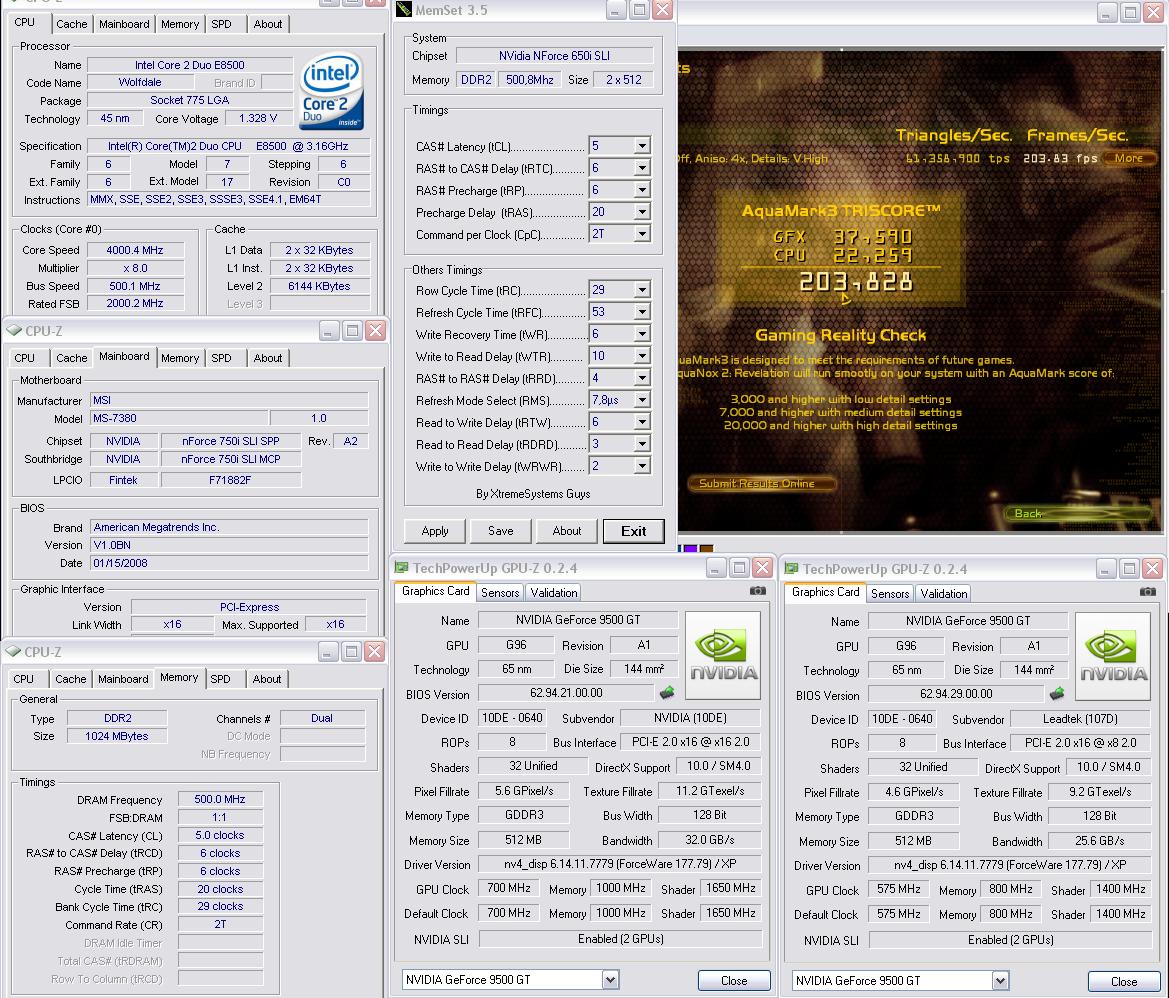Click Close button in right GPU-Z

tap(1124, 982)
